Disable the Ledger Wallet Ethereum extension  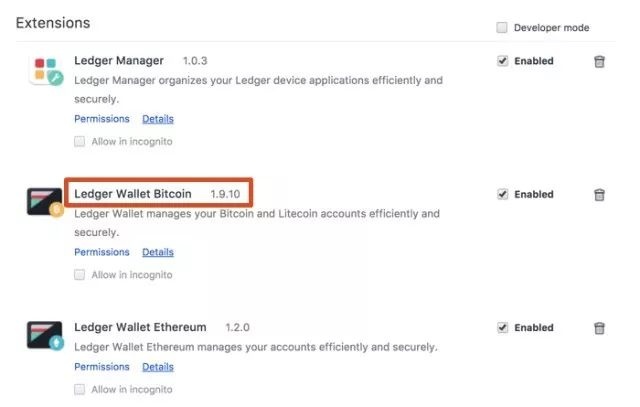click(x=502, y=327)
